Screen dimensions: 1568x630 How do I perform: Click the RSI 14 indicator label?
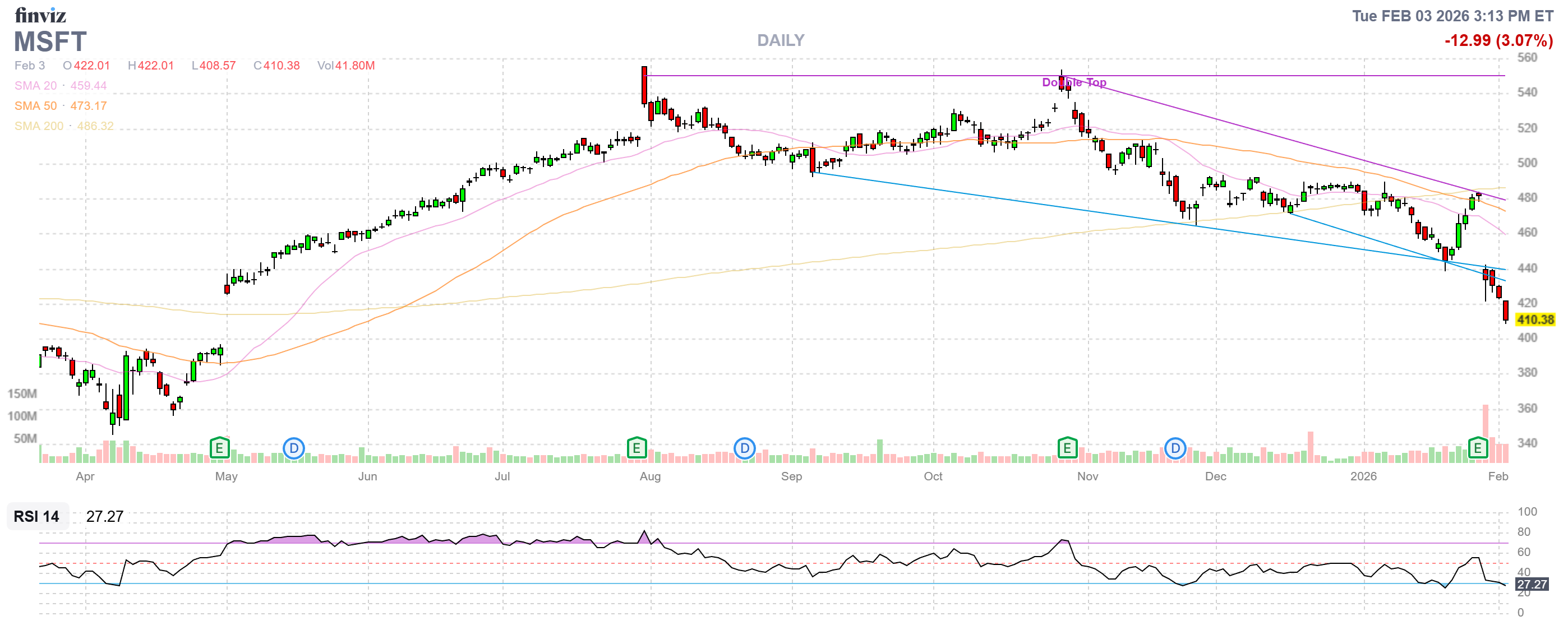[x=36, y=516]
